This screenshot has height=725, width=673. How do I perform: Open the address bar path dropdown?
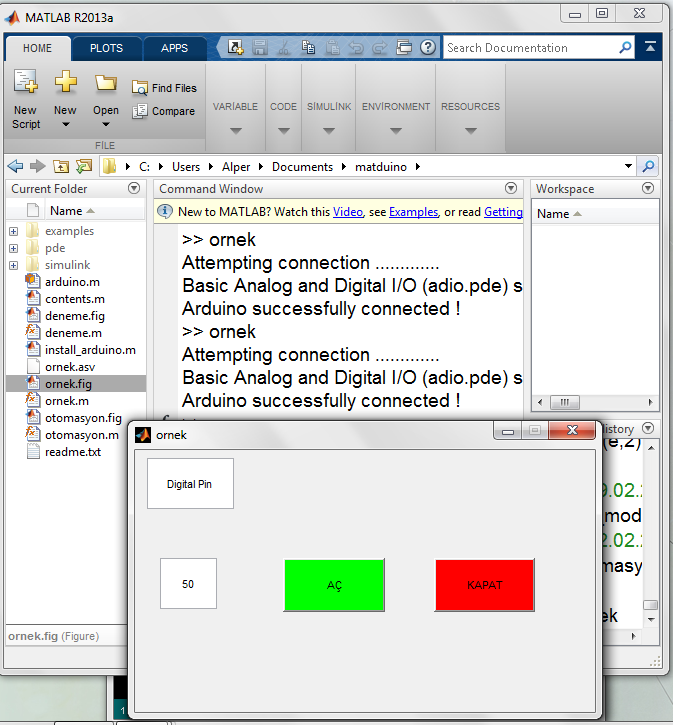coord(628,166)
